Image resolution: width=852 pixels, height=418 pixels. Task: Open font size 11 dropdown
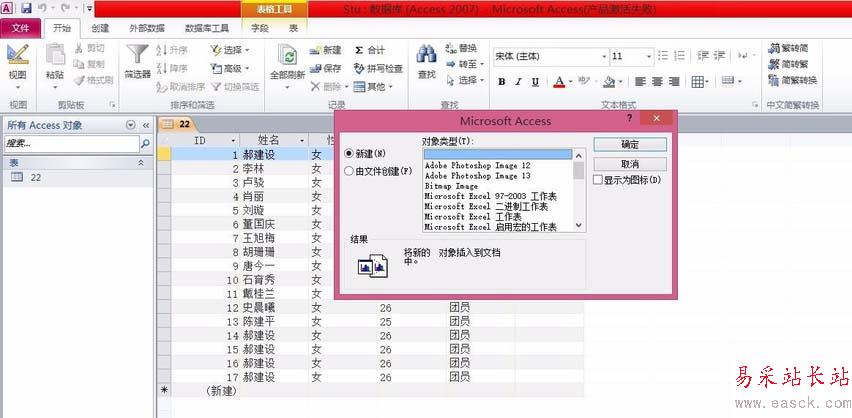pyautogui.click(x=648, y=57)
